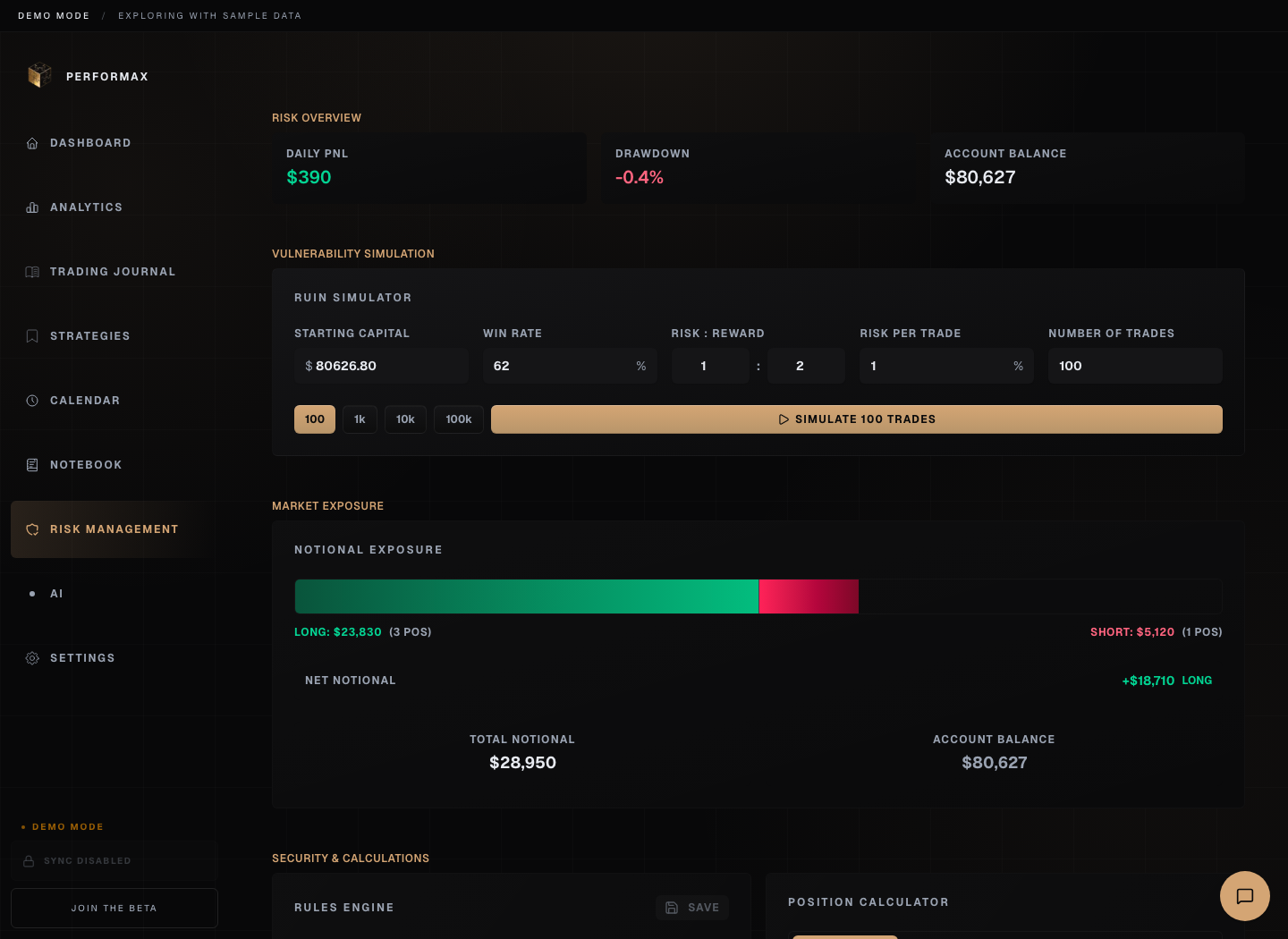This screenshot has height=939, width=1288.
Task: Click the Trading Journal book icon
Action: tap(32, 272)
